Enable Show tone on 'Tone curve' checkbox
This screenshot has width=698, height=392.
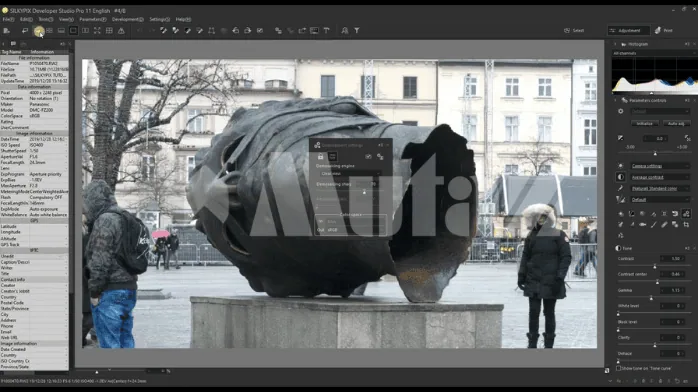[x=618, y=368]
